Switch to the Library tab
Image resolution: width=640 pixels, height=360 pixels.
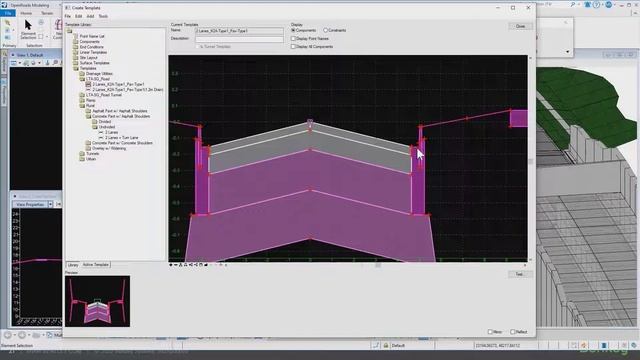[x=73, y=265]
